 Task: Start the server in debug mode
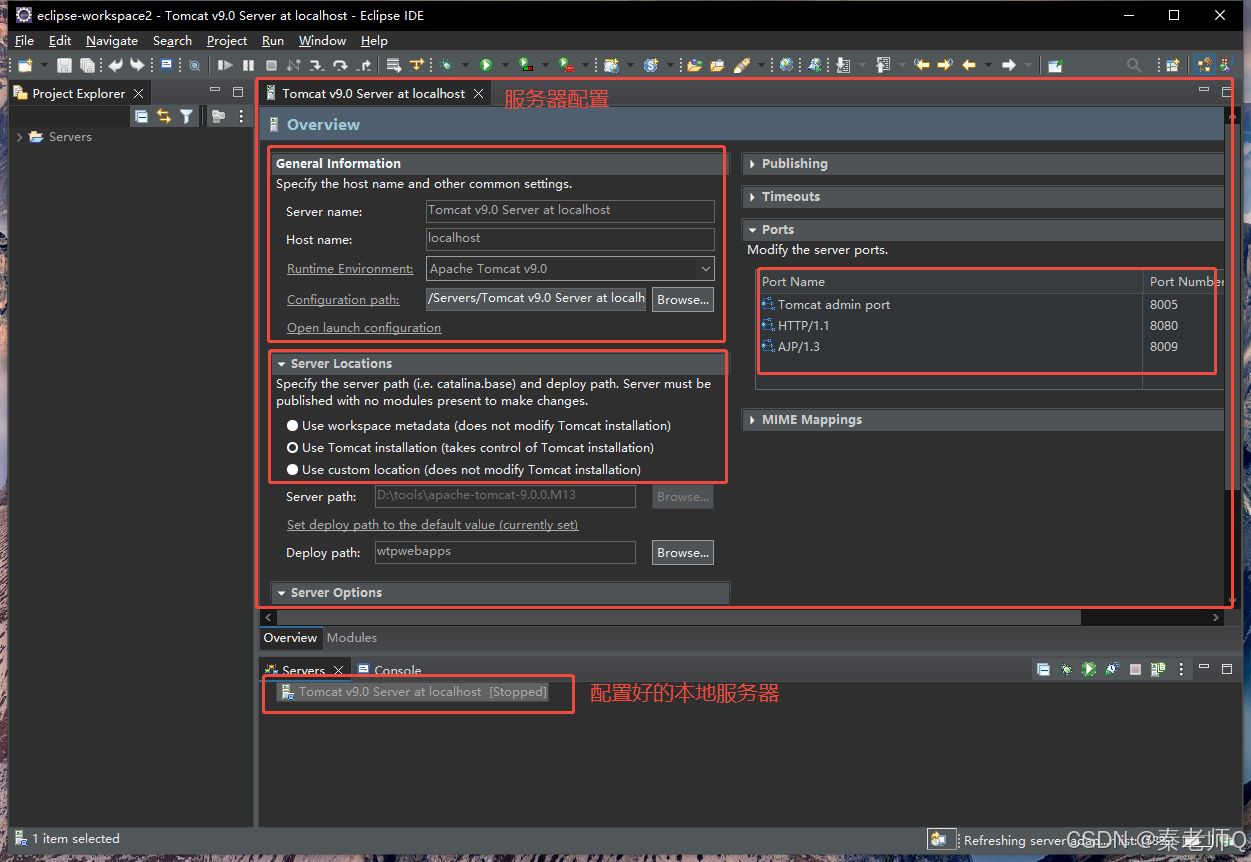[x=1066, y=669]
